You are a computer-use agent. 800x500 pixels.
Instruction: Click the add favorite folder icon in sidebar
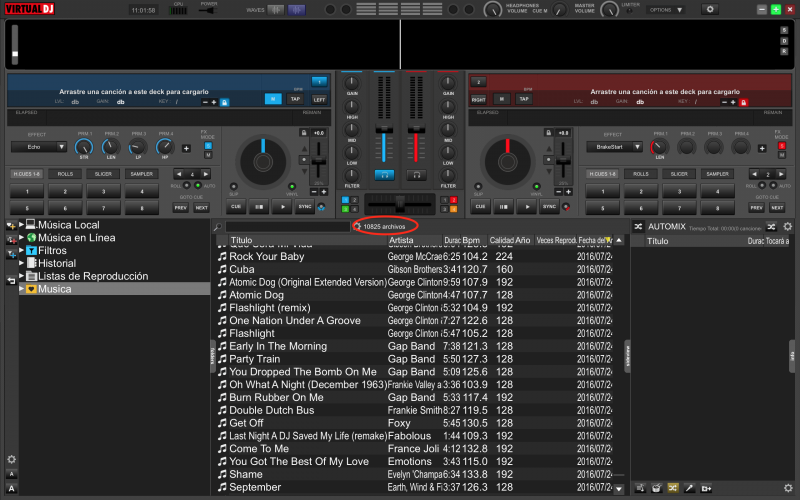click(x=11, y=225)
